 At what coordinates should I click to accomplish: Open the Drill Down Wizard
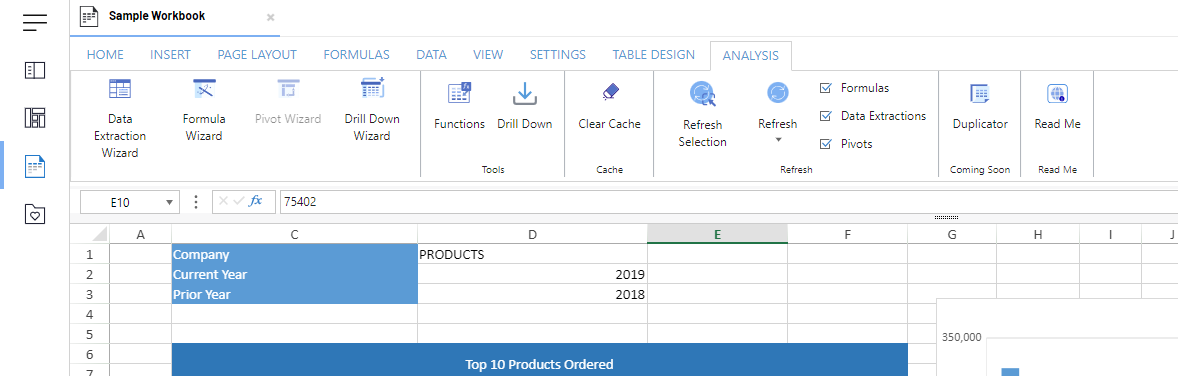click(x=372, y=110)
